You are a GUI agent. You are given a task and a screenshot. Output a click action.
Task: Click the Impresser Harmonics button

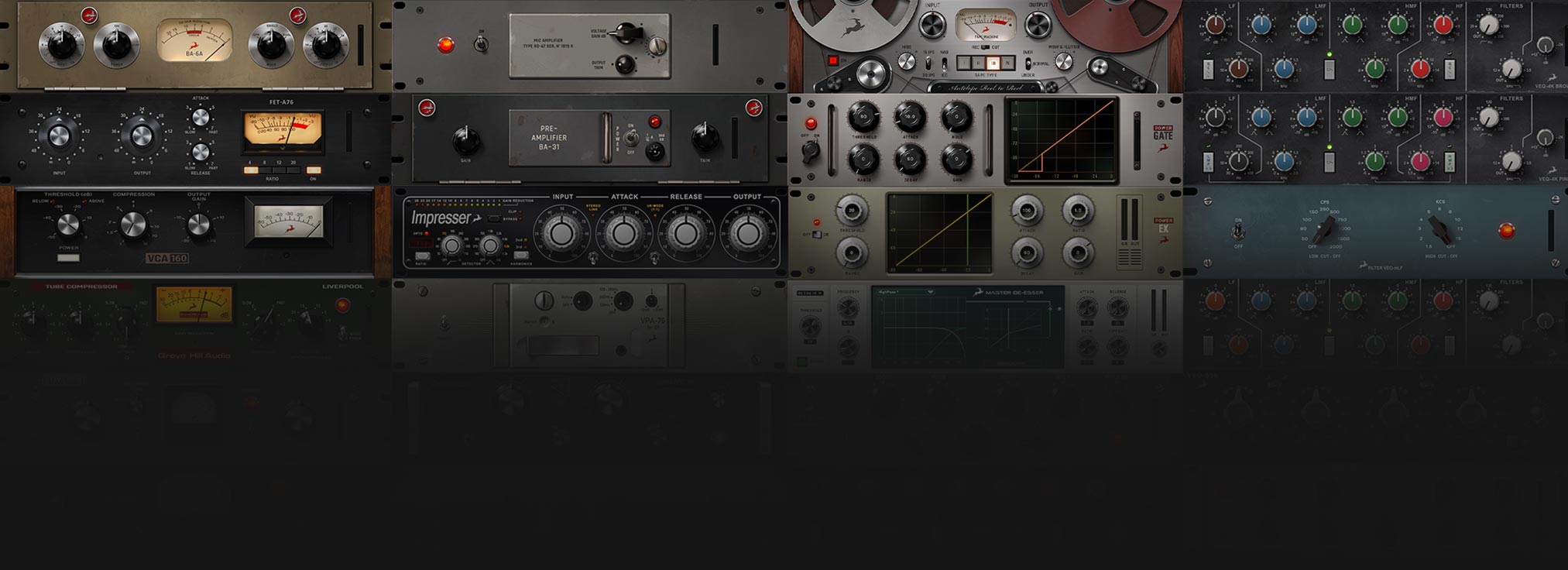(521, 255)
